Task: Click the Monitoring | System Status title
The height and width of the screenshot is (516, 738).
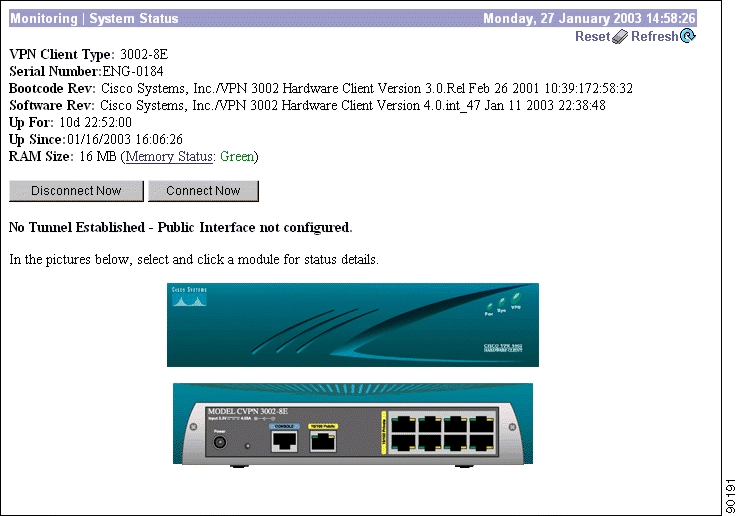Action: (x=94, y=19)
